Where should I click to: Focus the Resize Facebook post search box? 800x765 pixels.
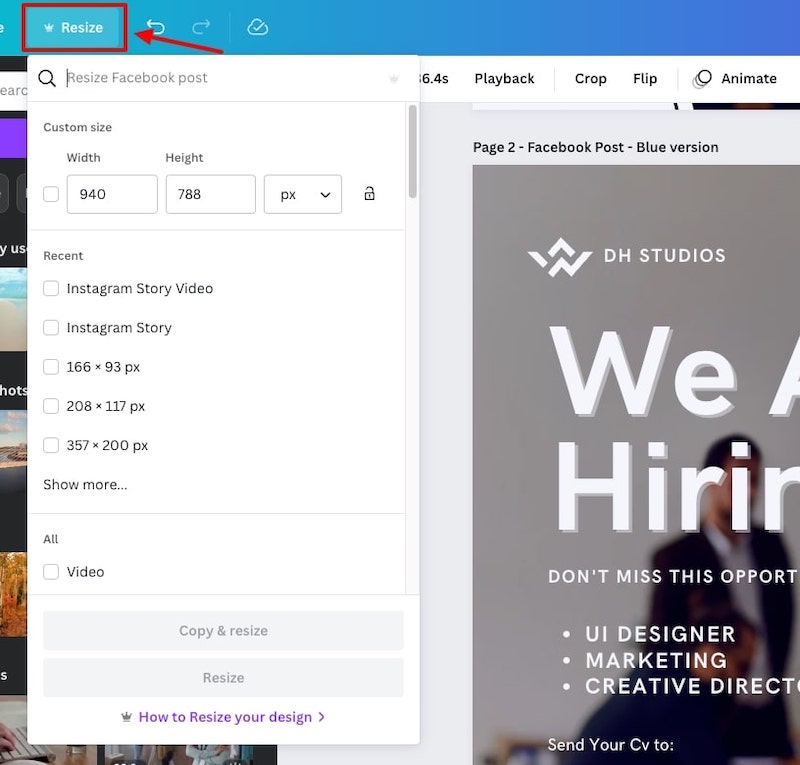pos(224,78)
